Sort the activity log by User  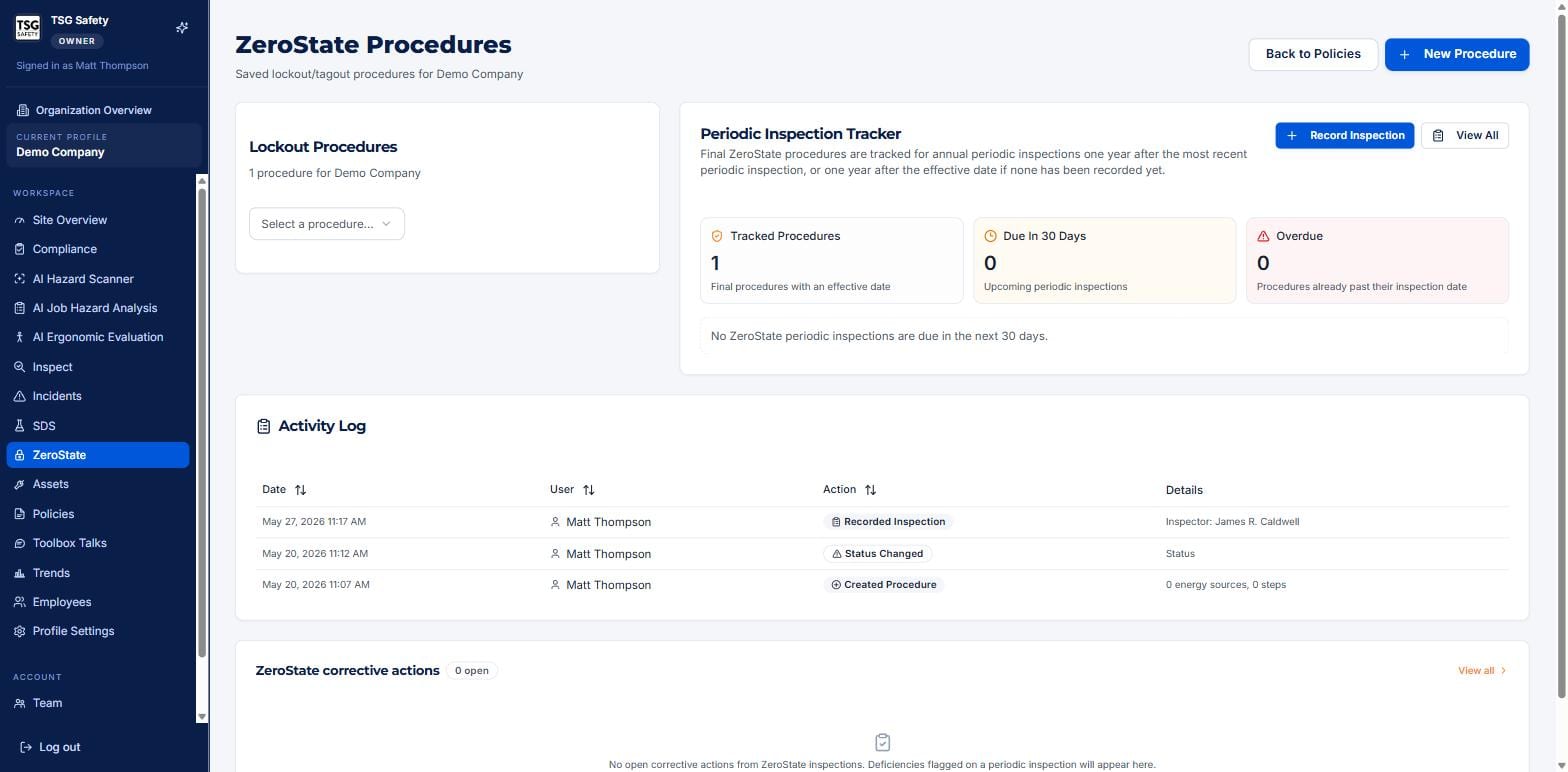[572, 489]
